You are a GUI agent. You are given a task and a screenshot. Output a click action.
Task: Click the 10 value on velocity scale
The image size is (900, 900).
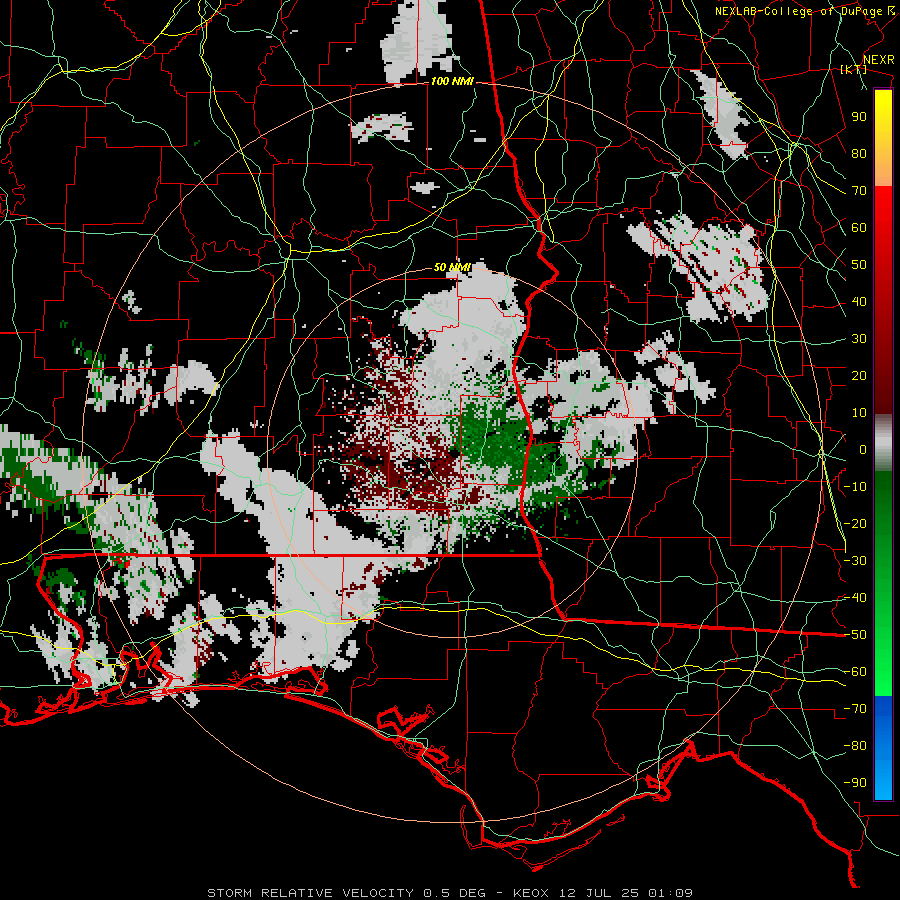pyautogui.click(x=859, y=413)
